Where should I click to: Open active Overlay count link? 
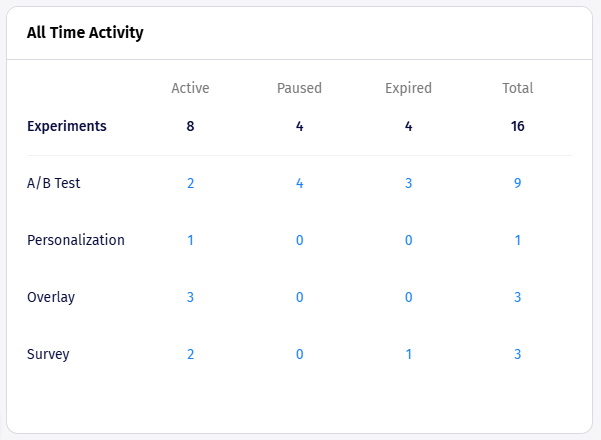coord(190,297)
